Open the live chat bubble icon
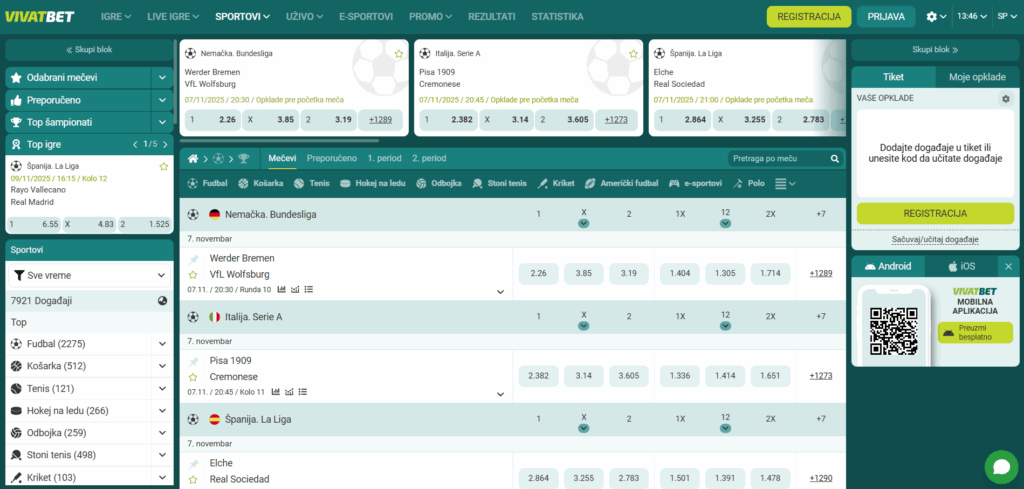The height and width of the screenshot is (489, 1024). tap(1000, 466)
